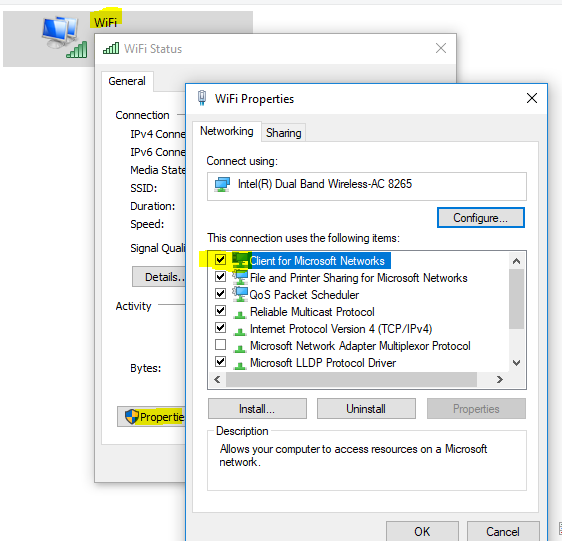Image resolution: width=562 pixels, height=541 pixels.
Task: Click Properties button in WiFi Status window
Action: coord(151,417)
